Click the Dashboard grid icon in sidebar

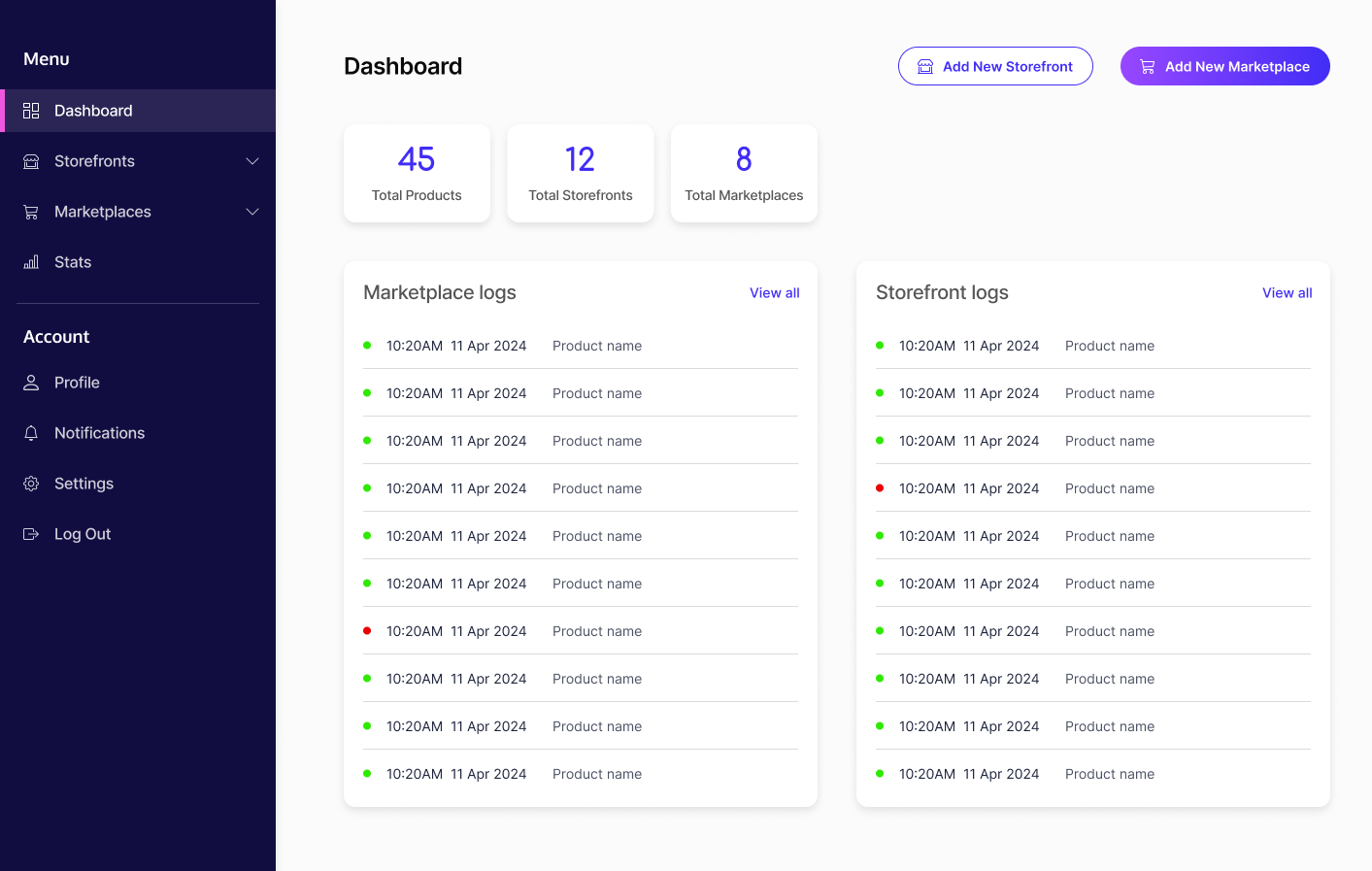[31, 111]
